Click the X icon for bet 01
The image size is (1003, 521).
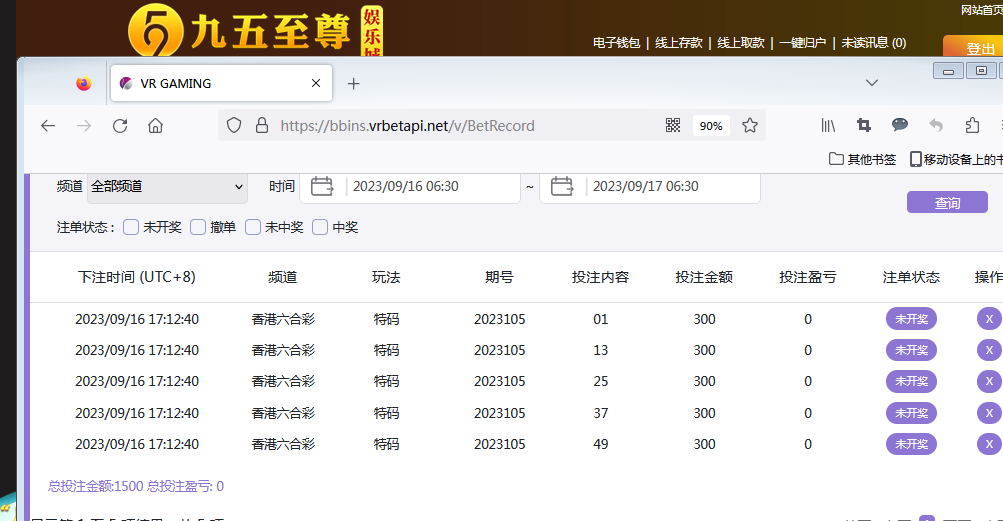click(988, 319)
